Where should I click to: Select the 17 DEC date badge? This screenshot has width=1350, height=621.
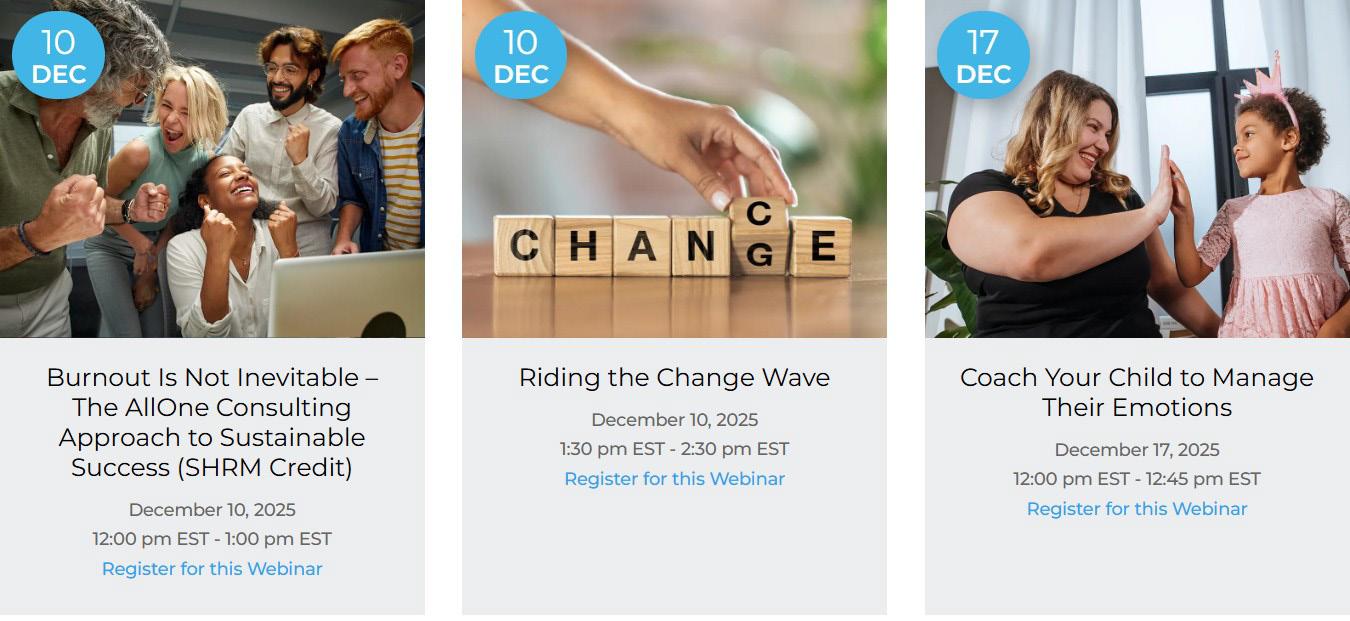[x=983, y=56]
